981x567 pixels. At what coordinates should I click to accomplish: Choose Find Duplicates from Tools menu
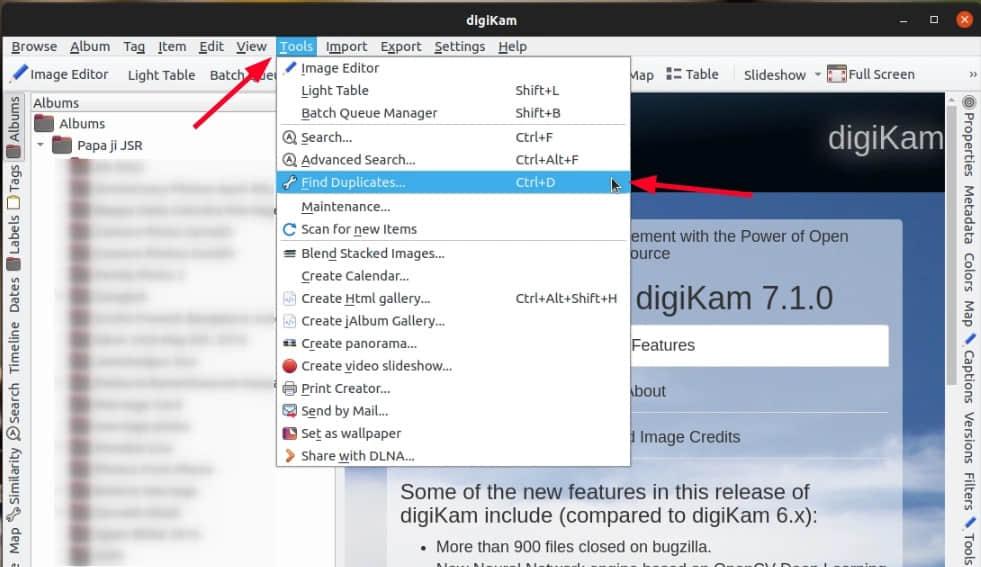[x=353, y=183]
